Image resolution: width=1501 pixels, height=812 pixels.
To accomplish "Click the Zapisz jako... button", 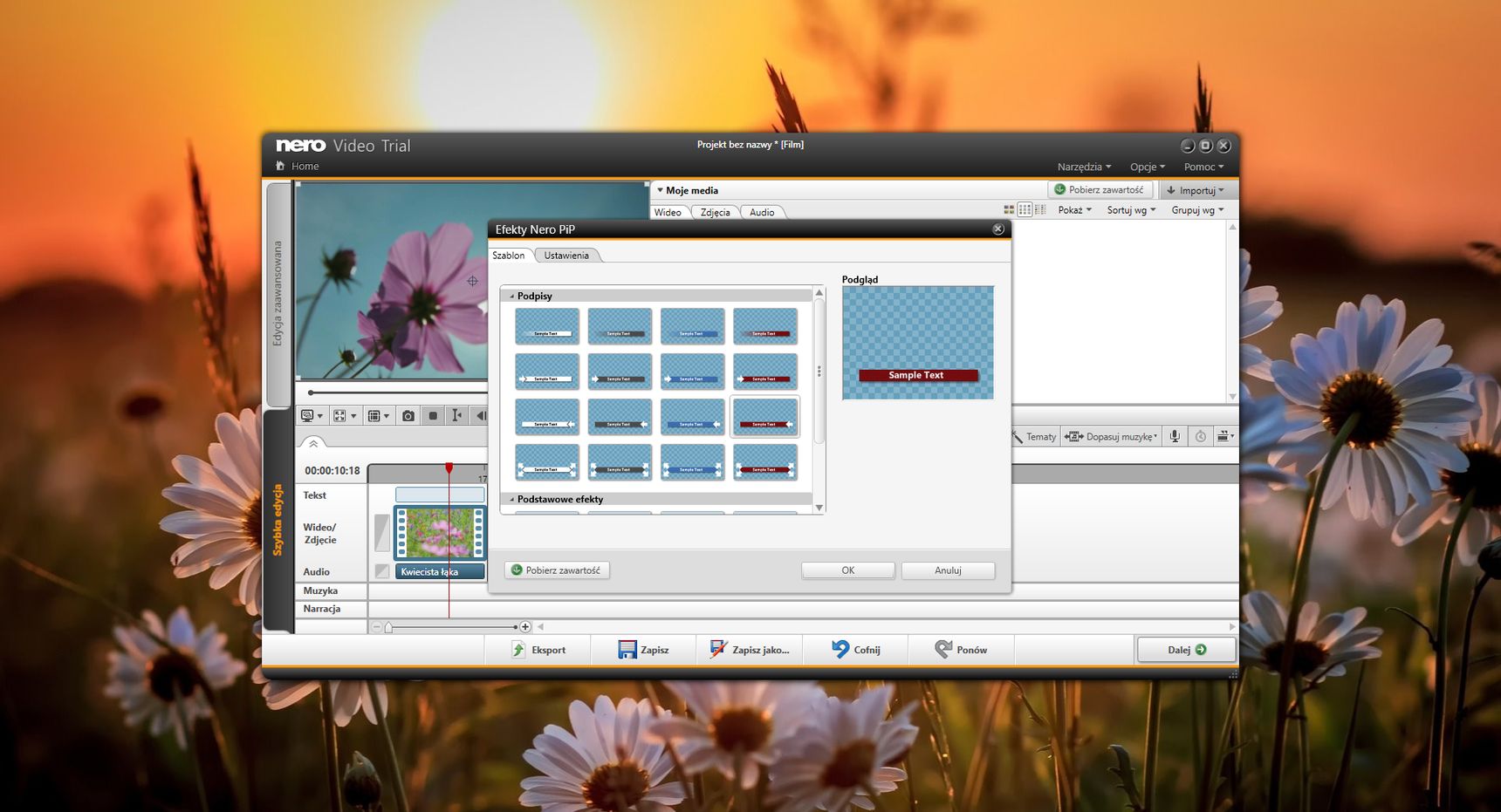I will point(750,650).
